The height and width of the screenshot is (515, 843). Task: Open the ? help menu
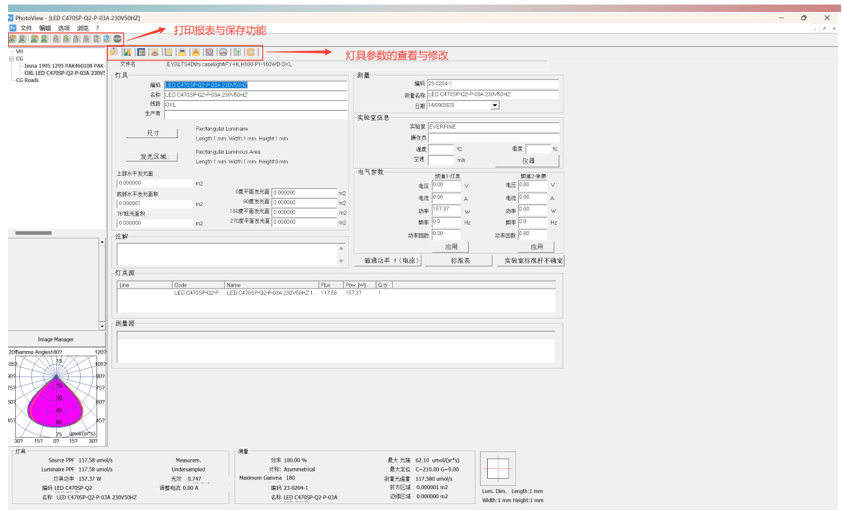click(97, 28)
